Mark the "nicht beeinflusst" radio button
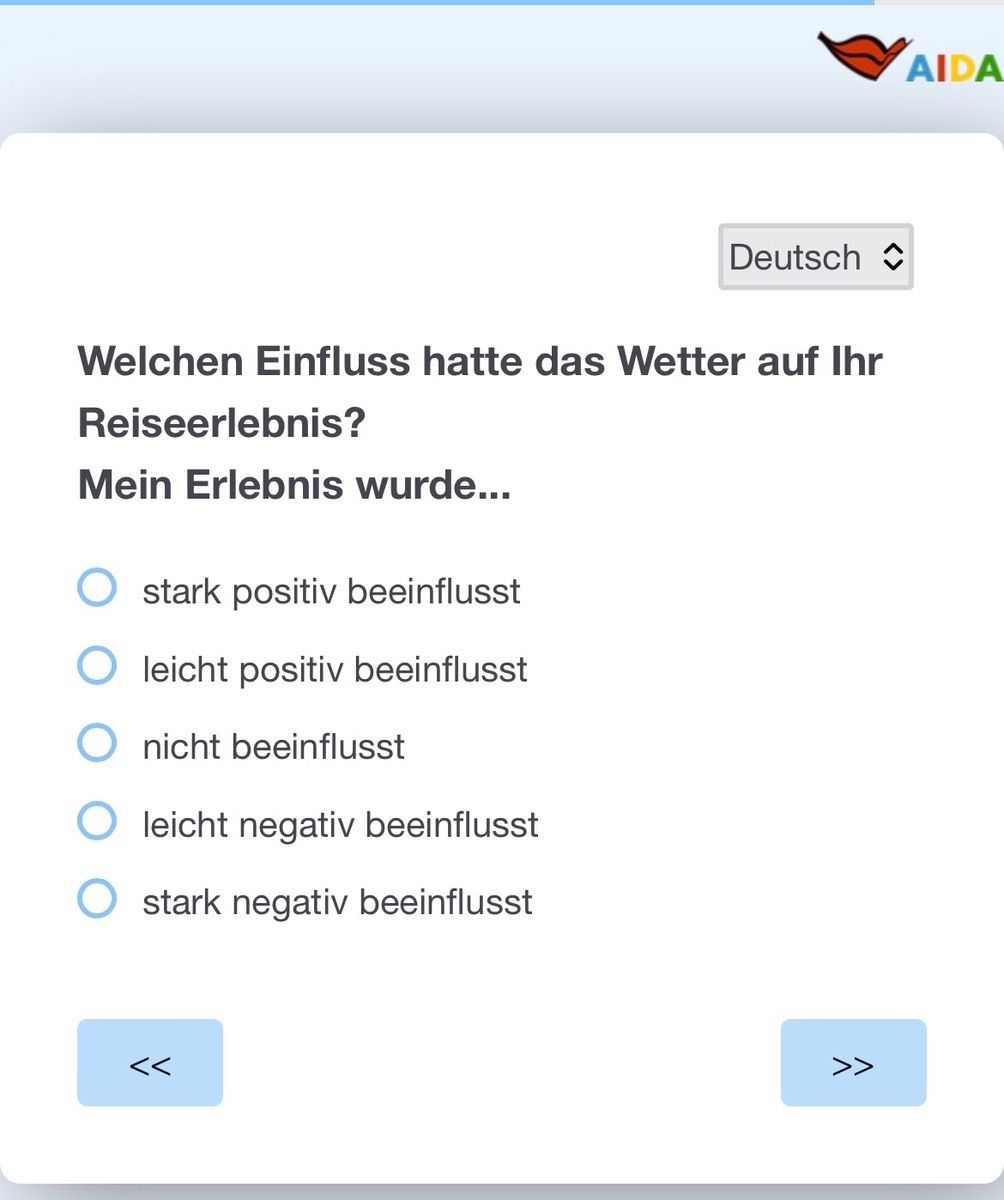1004x1200 pixels. 97,744
